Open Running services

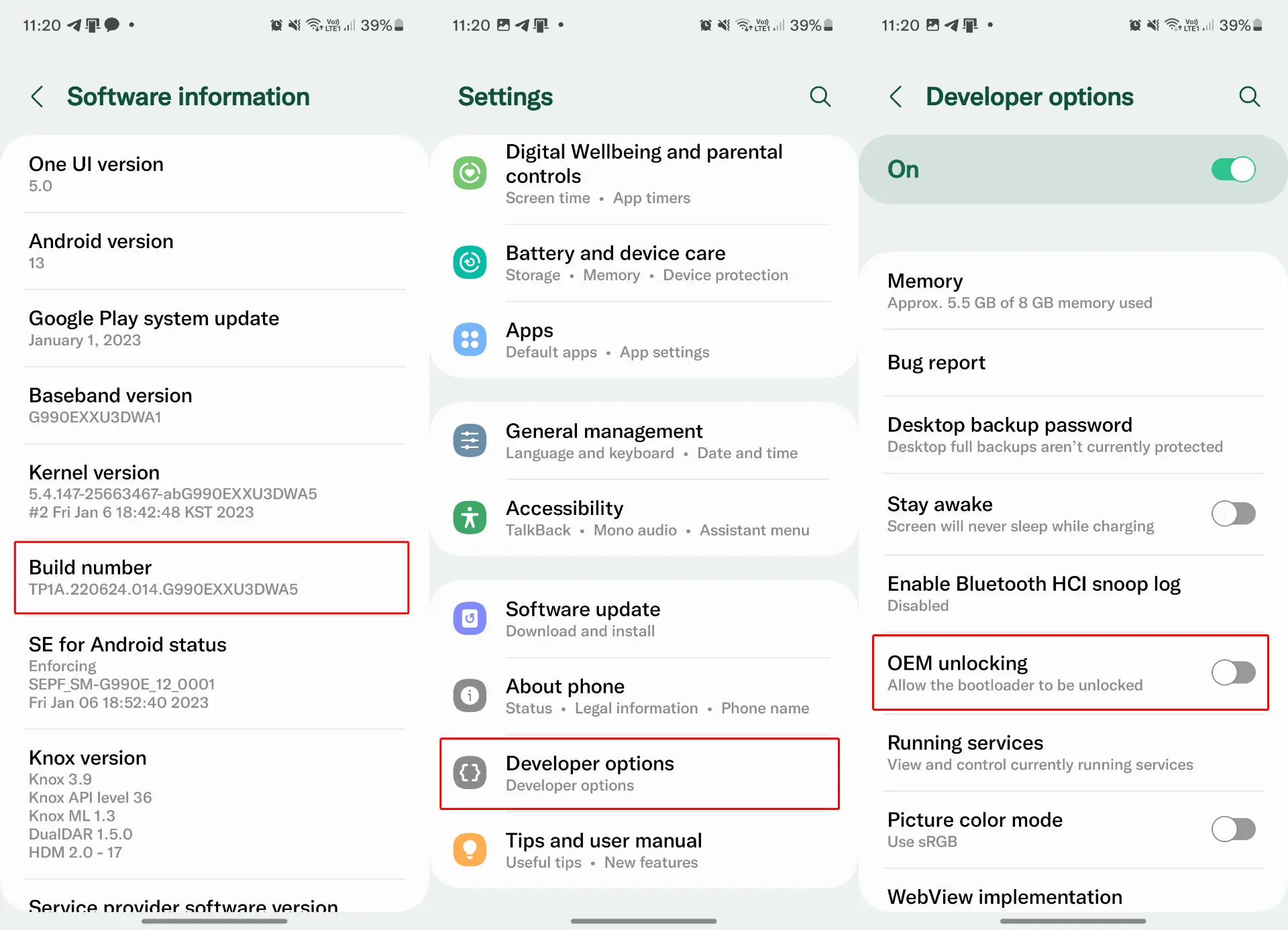(1072, 753)
